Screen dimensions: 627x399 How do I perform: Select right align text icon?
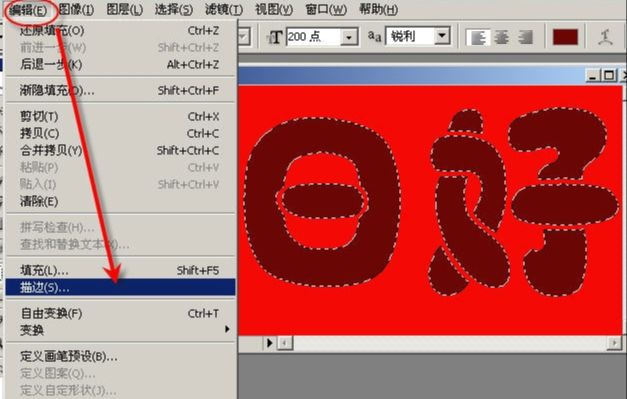pos(525,37)
